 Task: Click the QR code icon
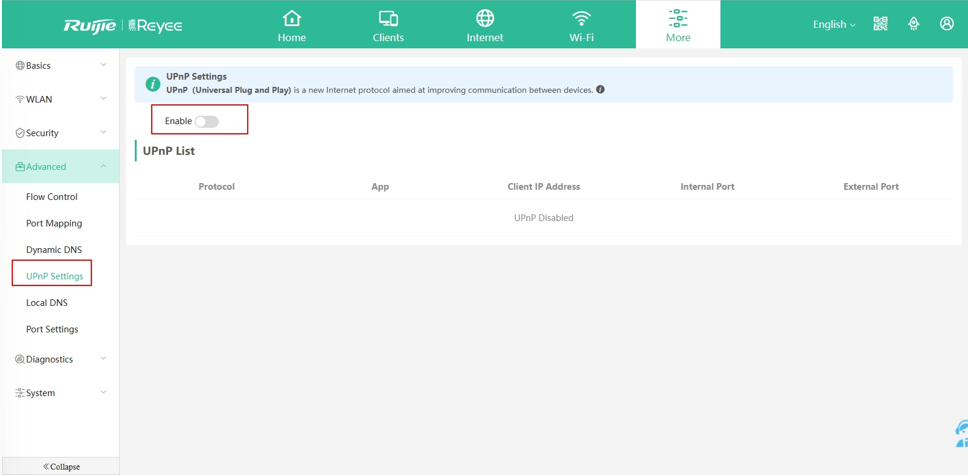[880, 24]
